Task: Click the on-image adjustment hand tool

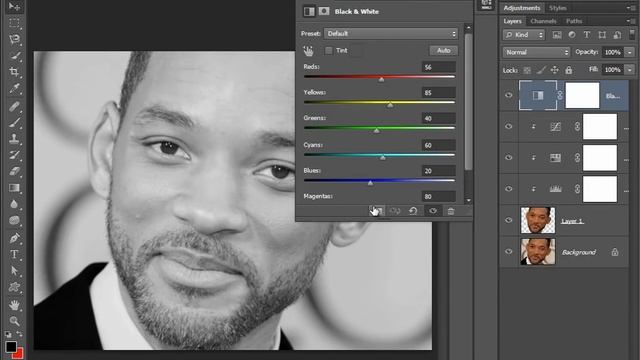Action: (x=308, y=51)
